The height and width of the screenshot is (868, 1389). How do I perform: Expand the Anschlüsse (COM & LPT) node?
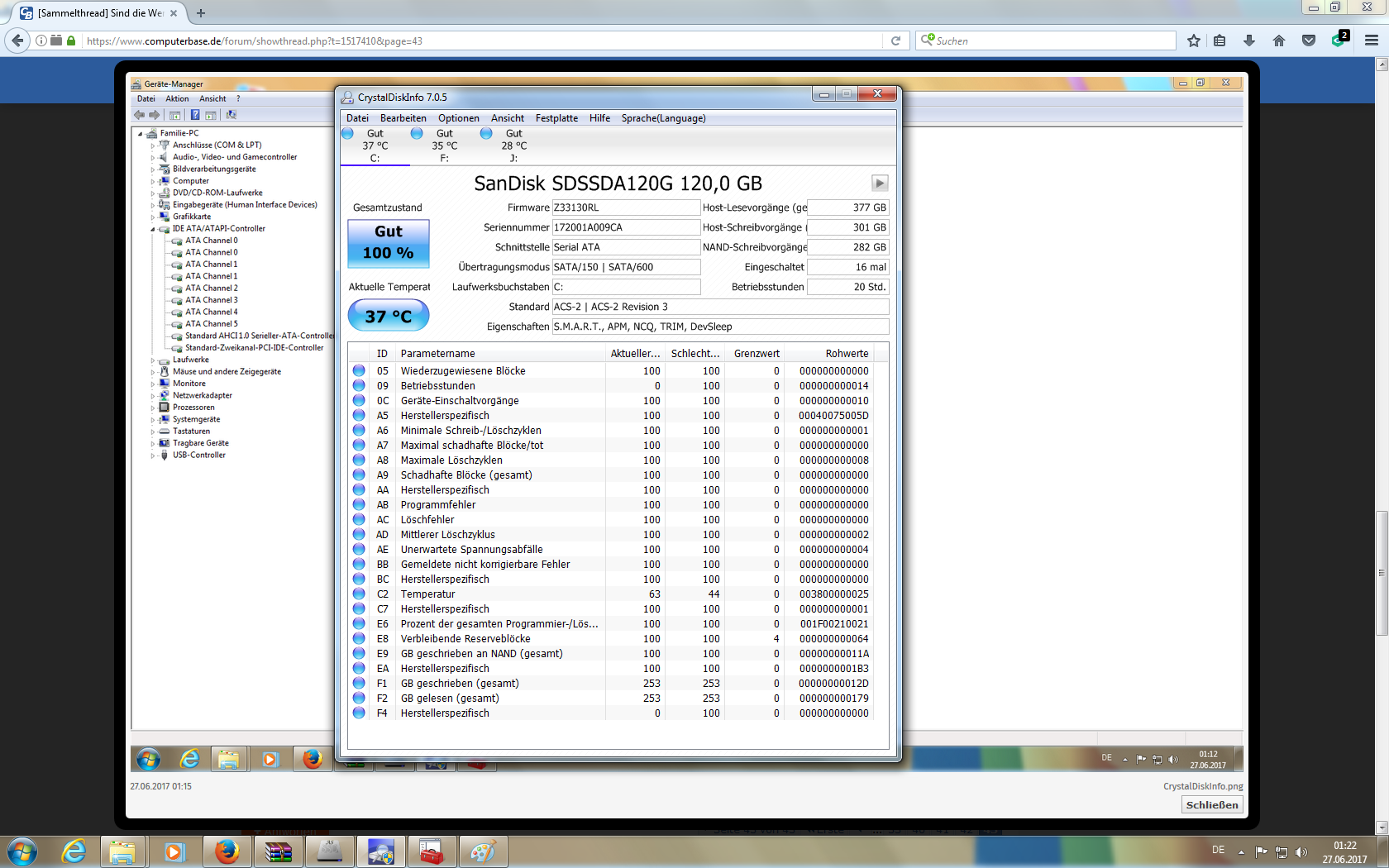(x=153, y=145)
